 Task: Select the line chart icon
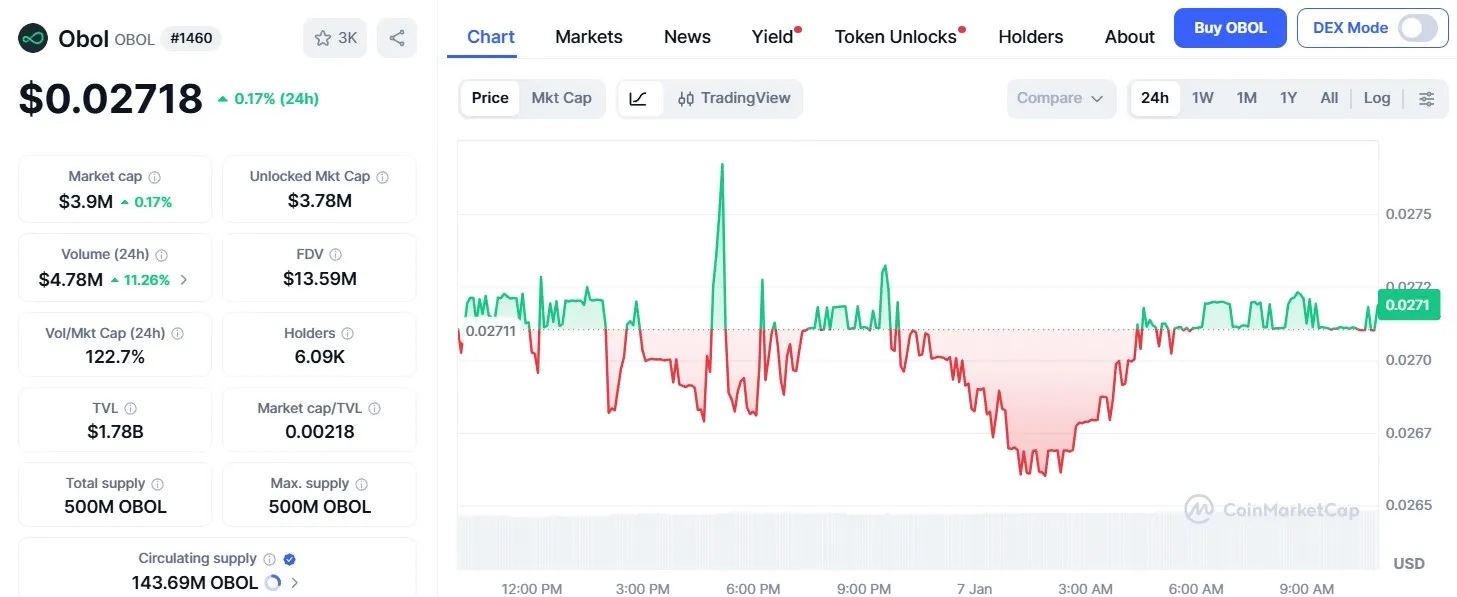[639, 98]
